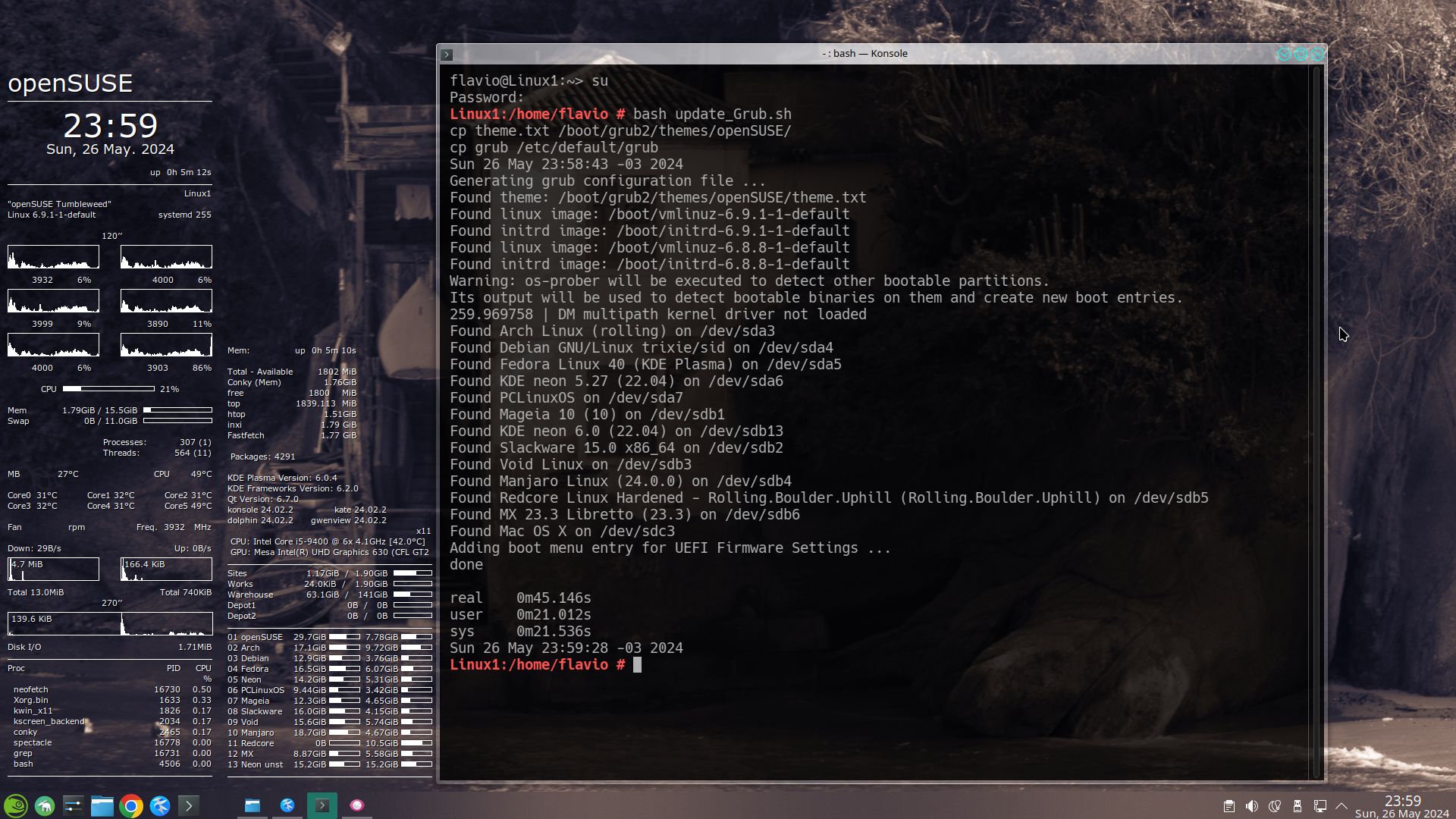Launch the Dolphin folder icon beside Chrome

pyautogui.click(x=102, y=805)
